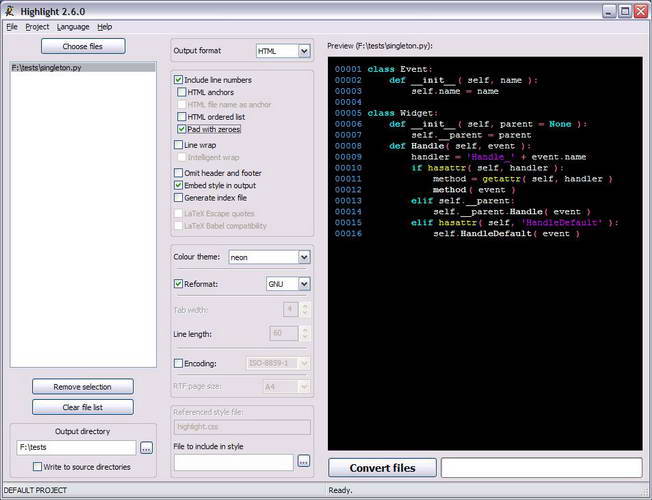Click line 00001 'class Event:' in preview
This screenshot has height=500, width=652.
tap(383, 69)
